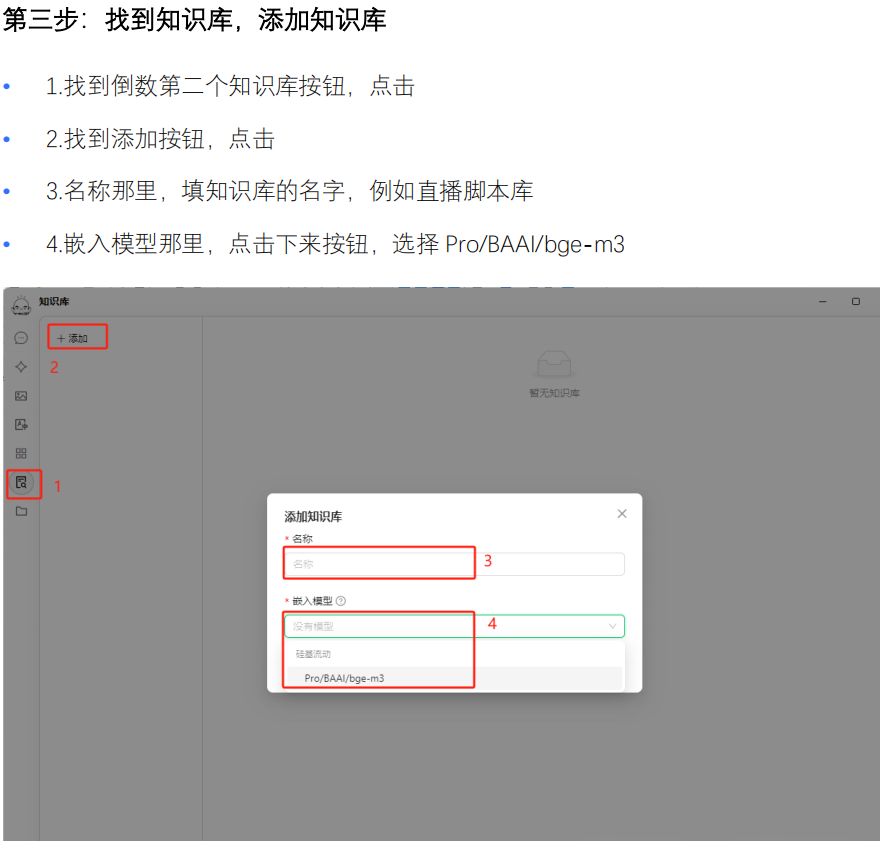Click the 添加知识库 dialog title
Screen dimensions: 880x841
[x=313, y=517]
